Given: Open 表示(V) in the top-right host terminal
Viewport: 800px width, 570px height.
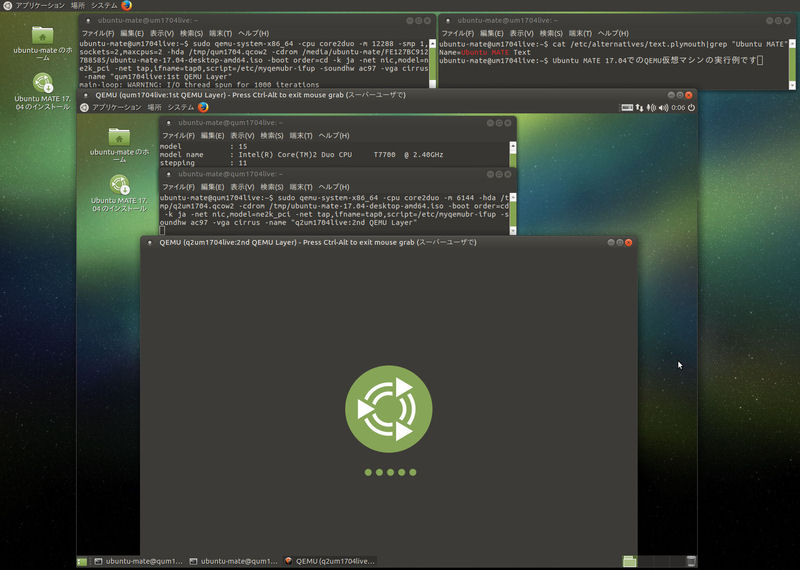Looking at the screenshot, I should 521,33.
